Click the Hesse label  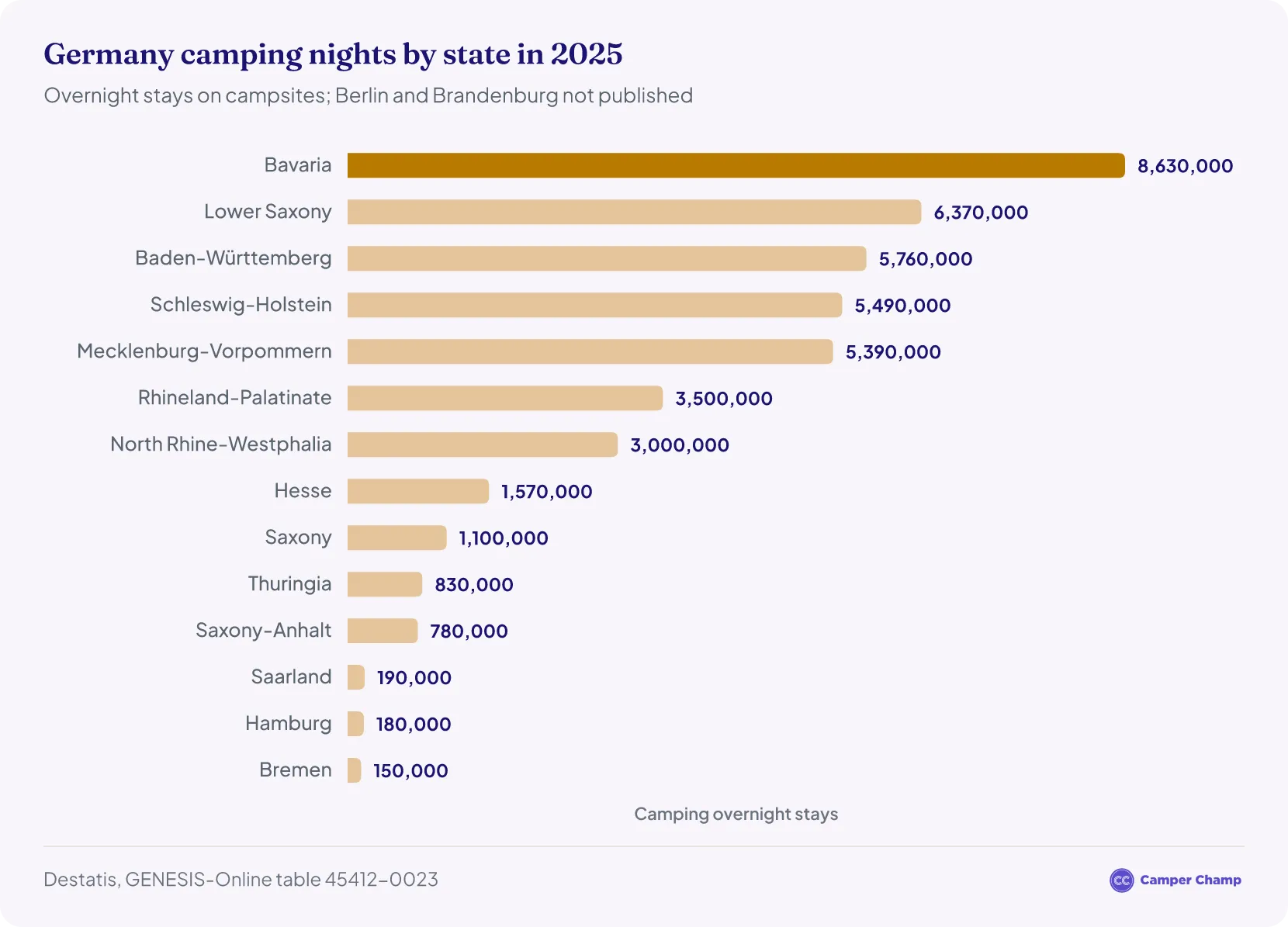[x=303, y=491]
